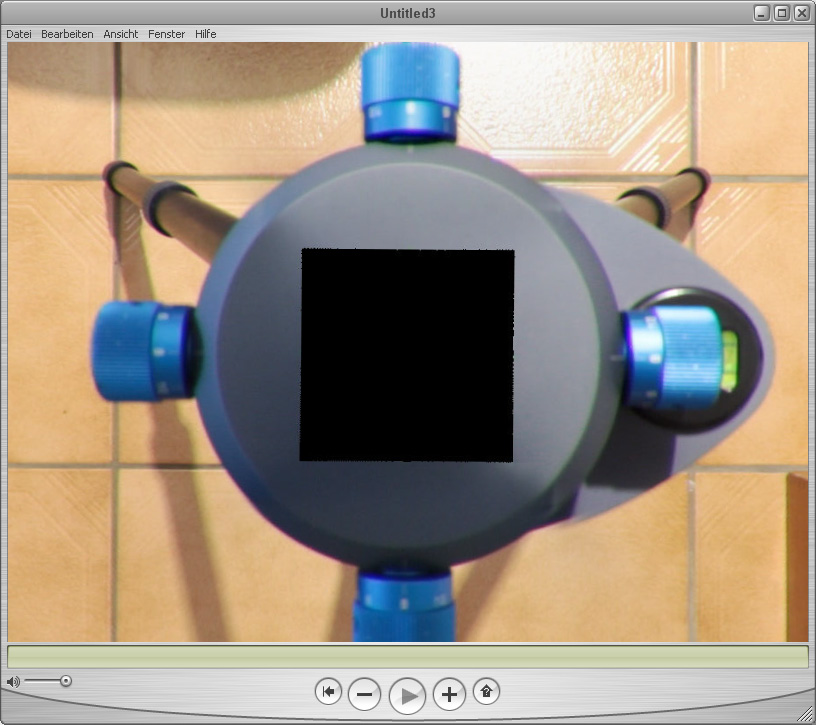Click the back arrow button in controller

click(328, 691)
